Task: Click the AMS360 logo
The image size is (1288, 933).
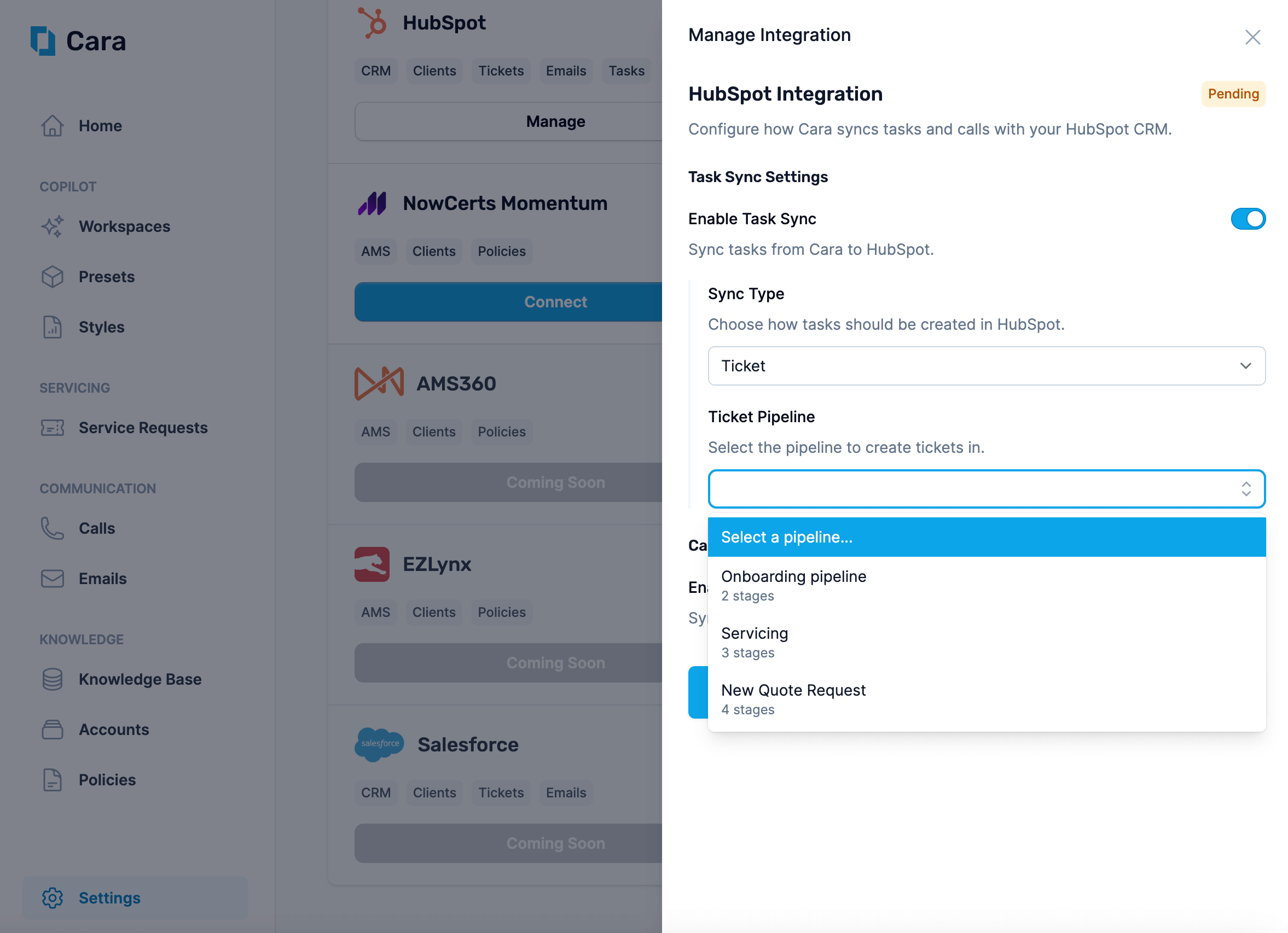Action: (379, 383)
